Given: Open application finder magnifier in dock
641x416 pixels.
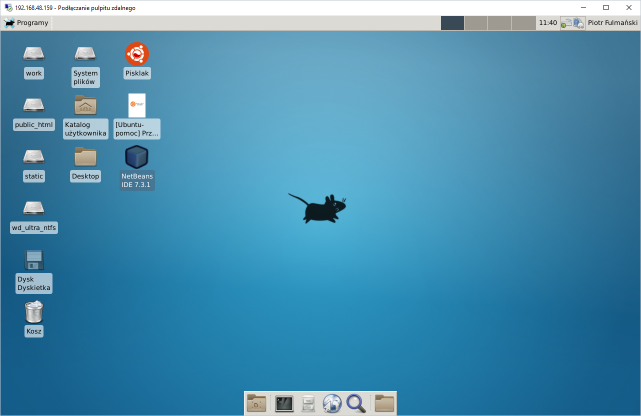Looking at the screenshot, I should [356, 404].
